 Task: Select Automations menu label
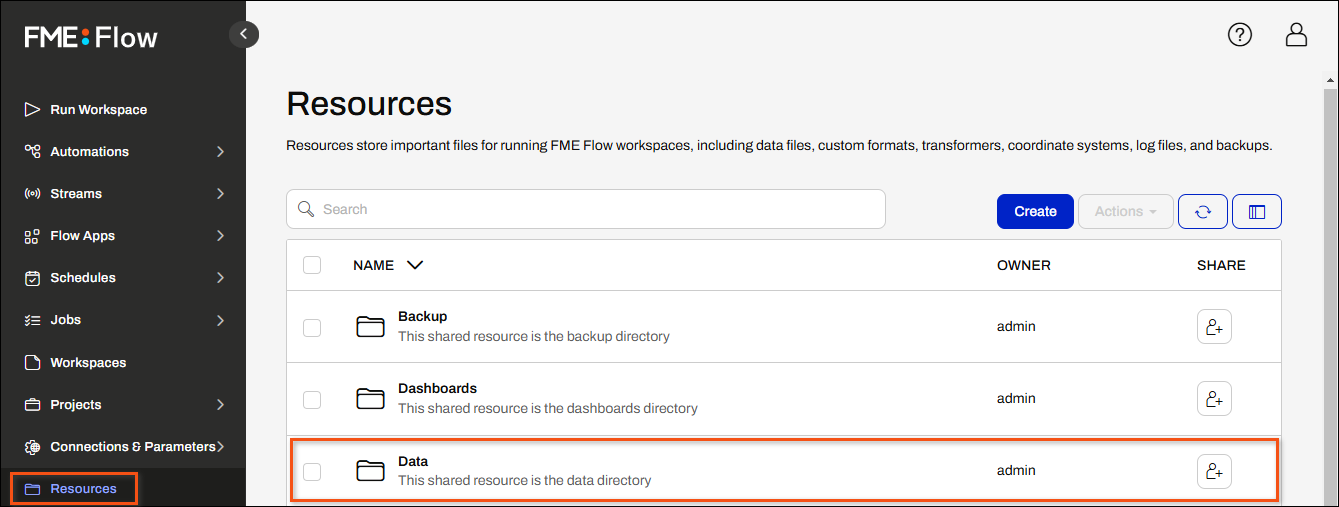(x=90, y=152)
